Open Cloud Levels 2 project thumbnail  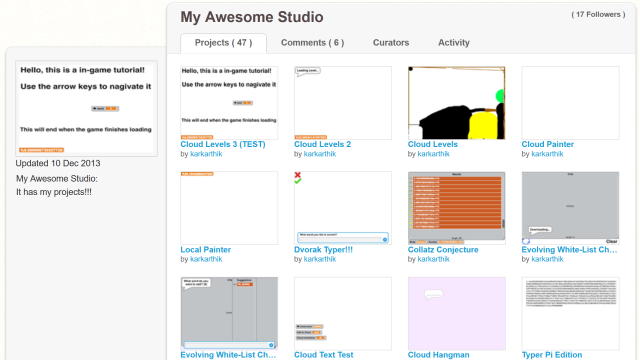click(x=343, y=103)
